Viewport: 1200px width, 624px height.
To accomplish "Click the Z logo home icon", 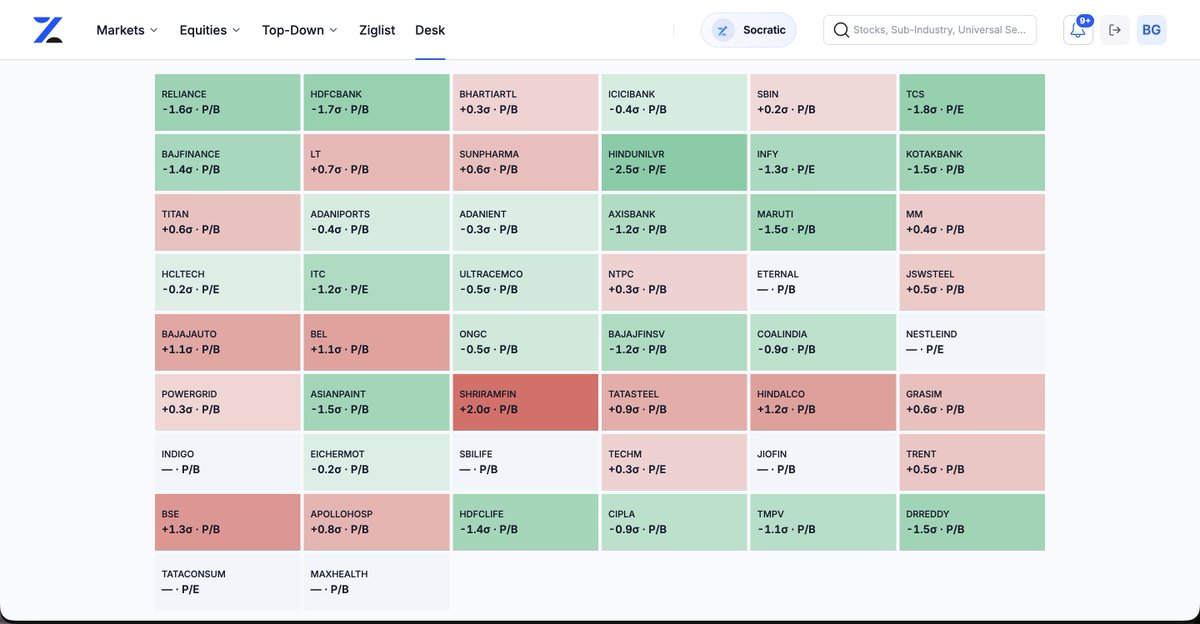I will [47, 30].
